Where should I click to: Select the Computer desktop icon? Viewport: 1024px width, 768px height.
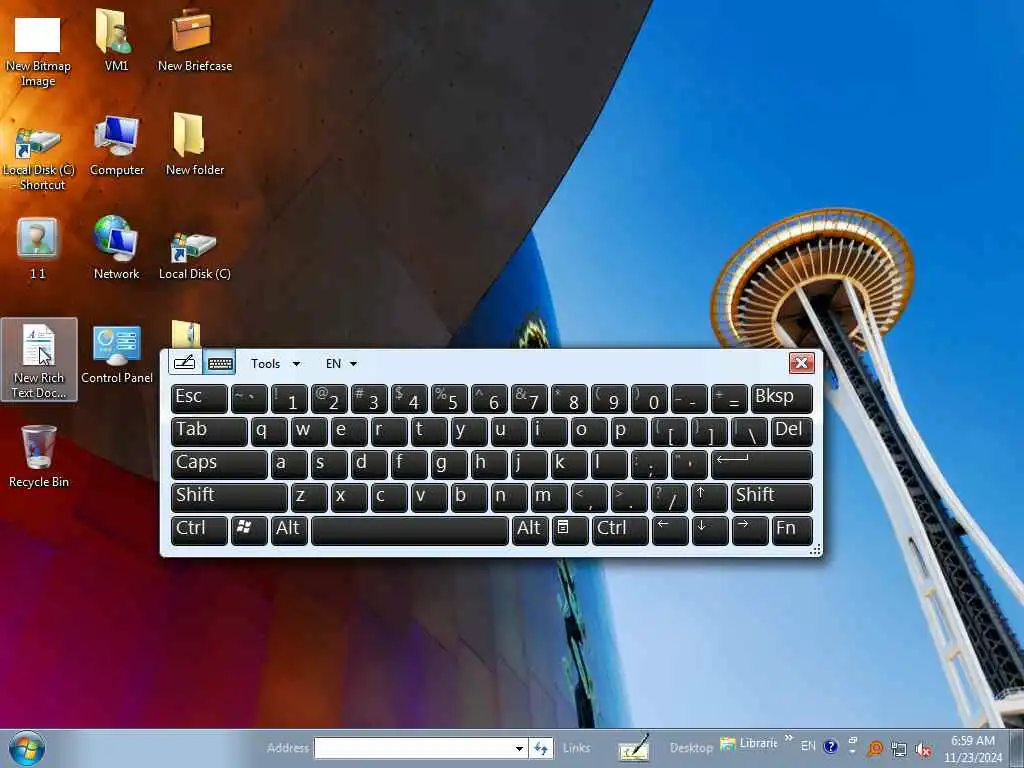click(x=116, y=146)
